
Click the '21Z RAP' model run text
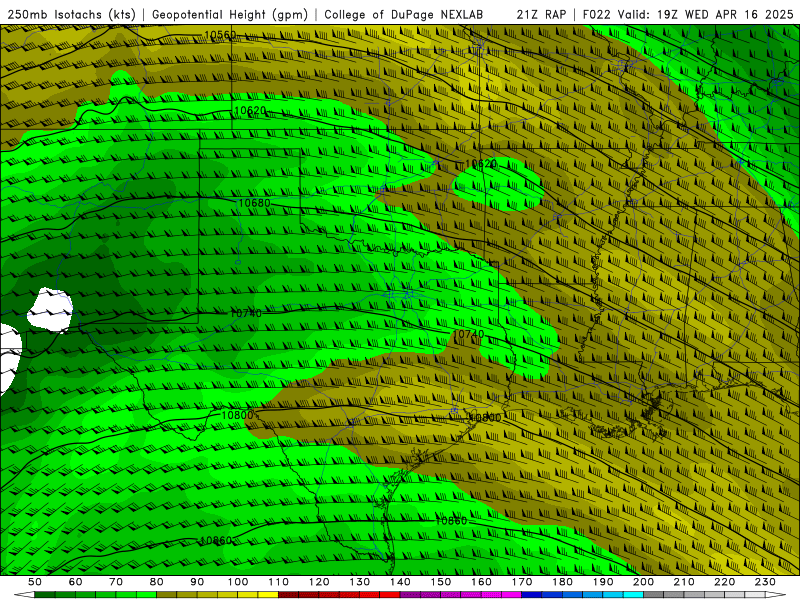click(x=541, y=15)
